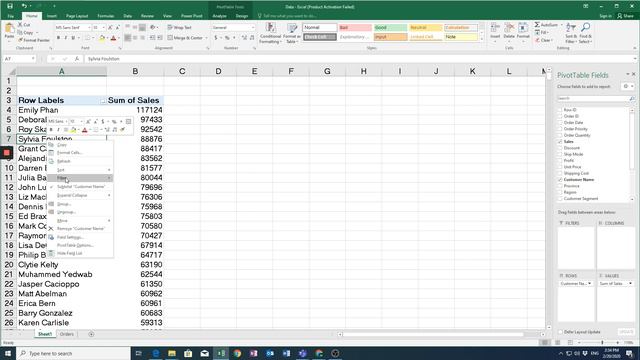Choose PivotTable Options from context menu

(80, 245)
